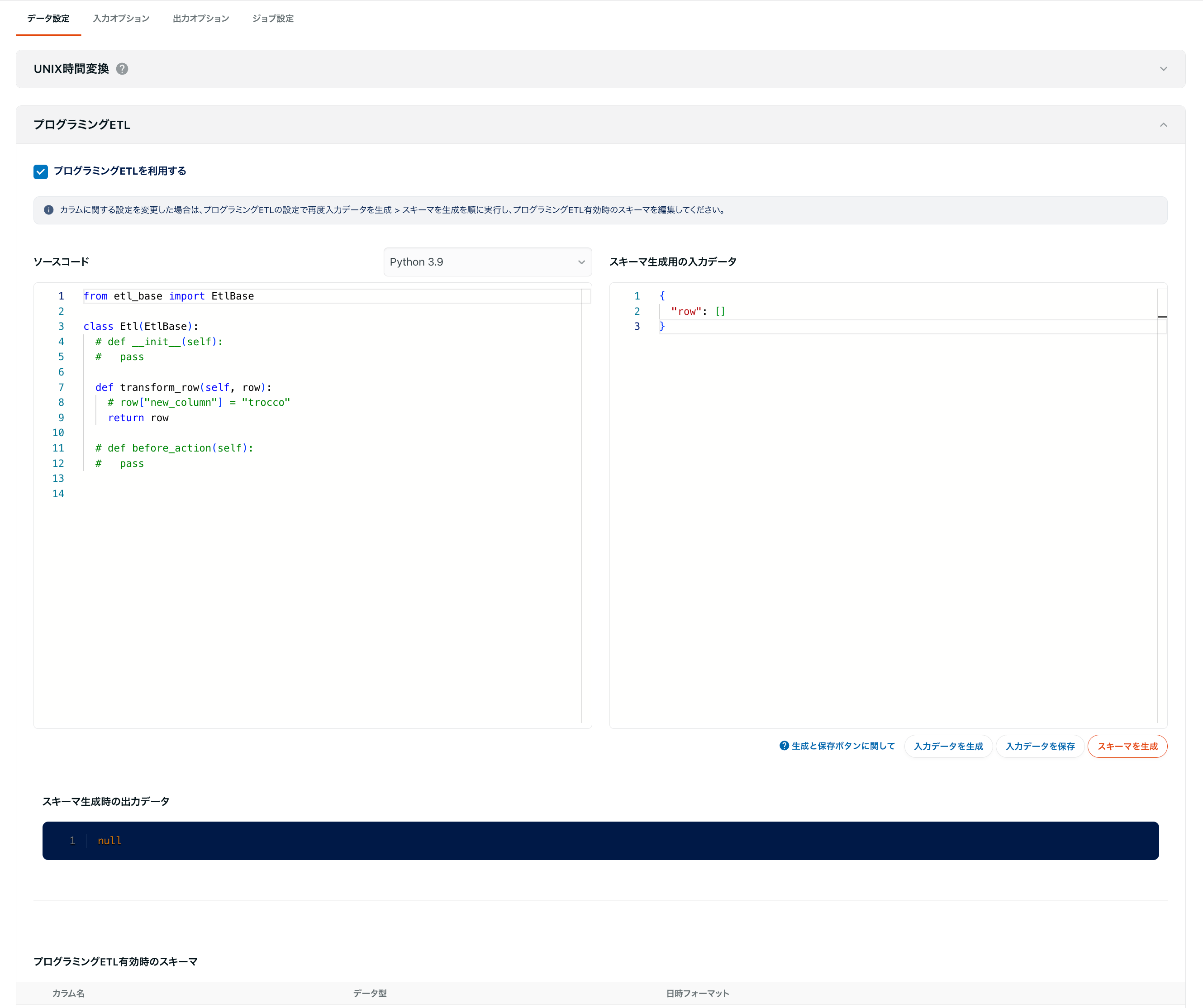
Task: Collapse the プログラミングETL section chevron
Action: (x=1163, y=125)
